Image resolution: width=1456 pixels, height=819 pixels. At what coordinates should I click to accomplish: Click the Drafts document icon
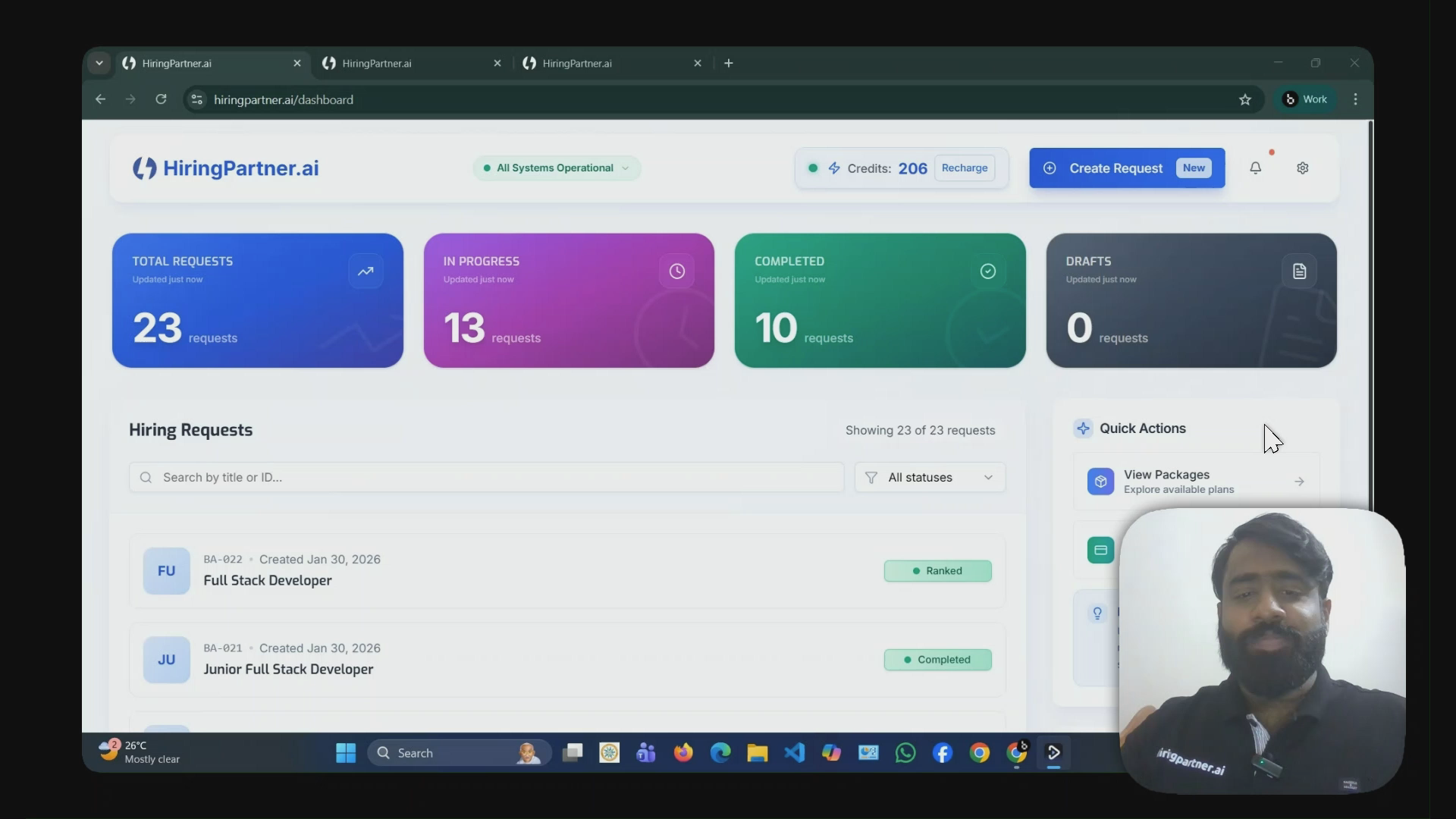tap(1299, 271)
